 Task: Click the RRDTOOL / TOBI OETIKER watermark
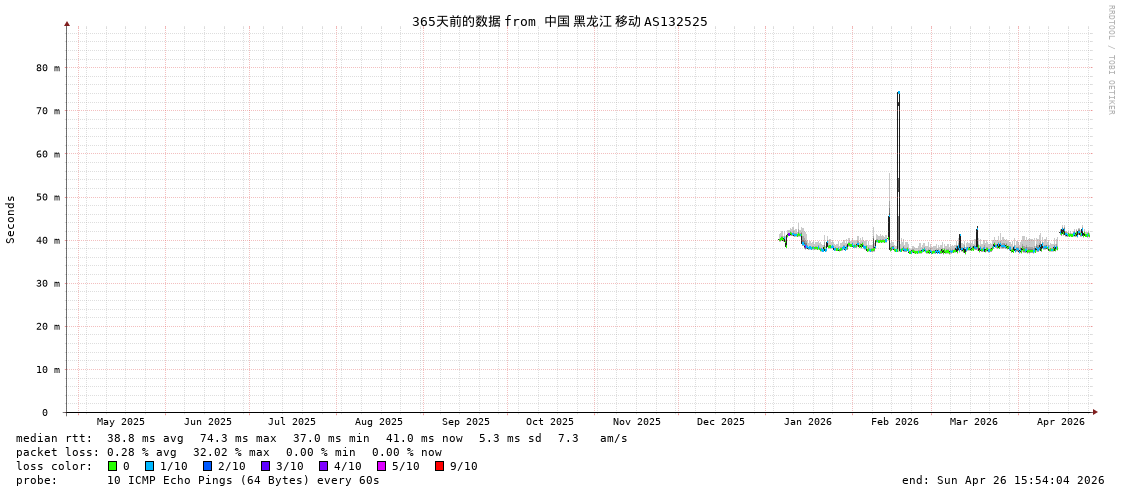coord(1110,60)
